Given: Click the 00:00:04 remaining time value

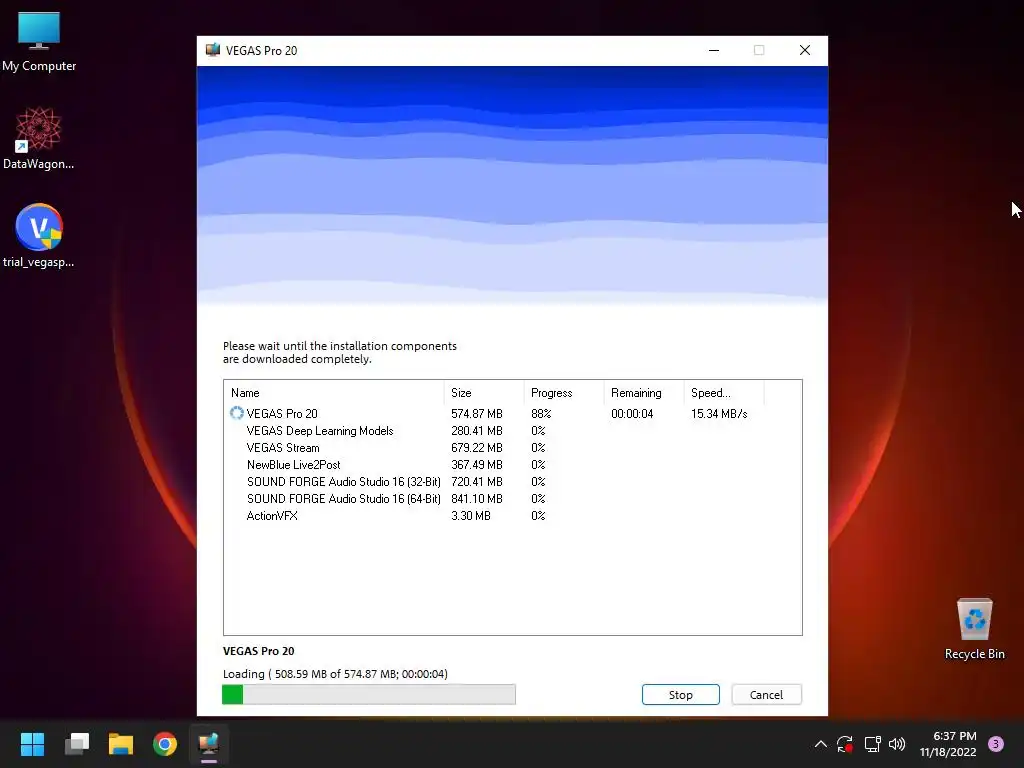Looking at the screenshot, I should coord(632,413).
